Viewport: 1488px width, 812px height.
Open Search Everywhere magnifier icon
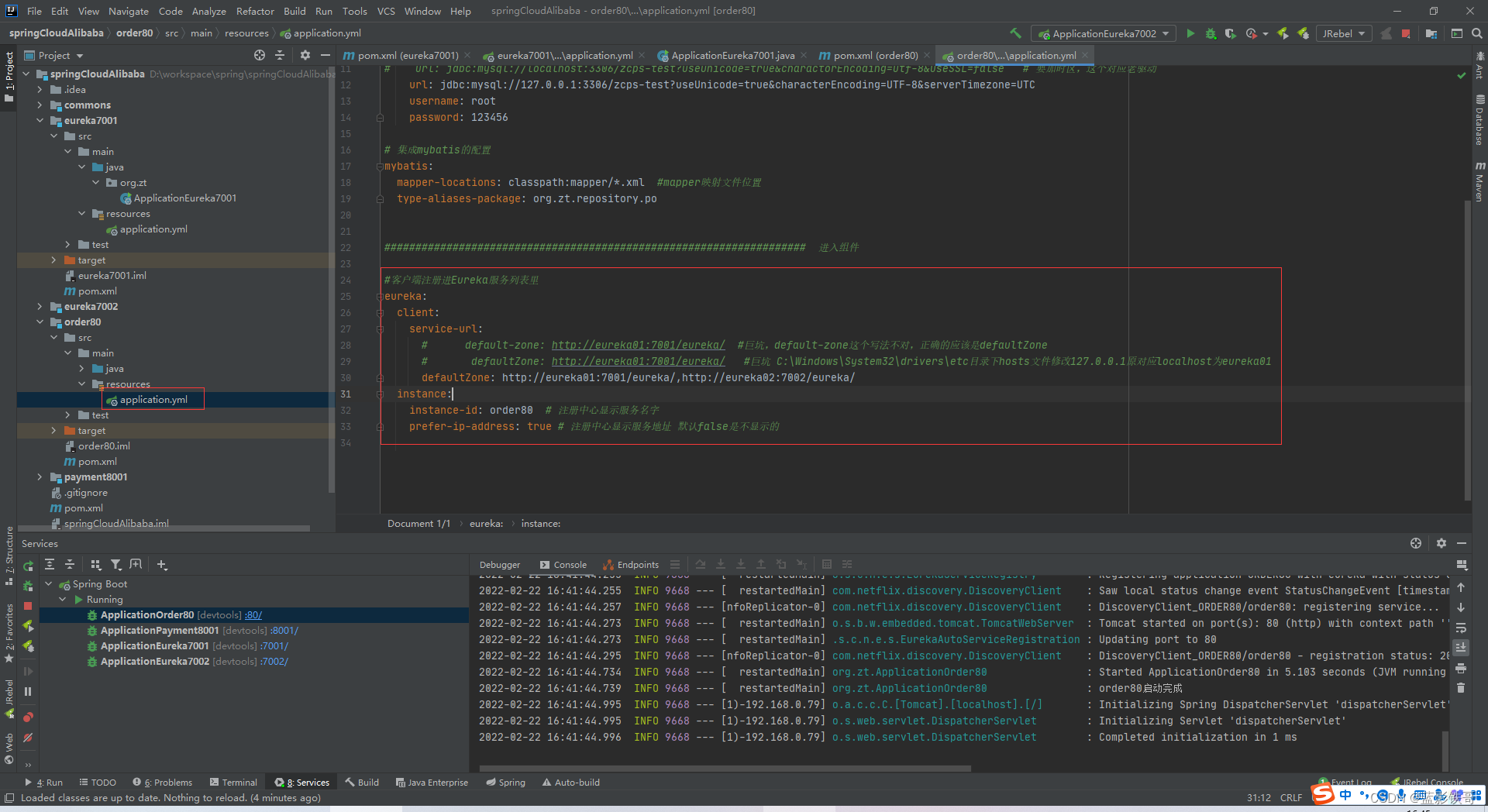coord(1477,33)
